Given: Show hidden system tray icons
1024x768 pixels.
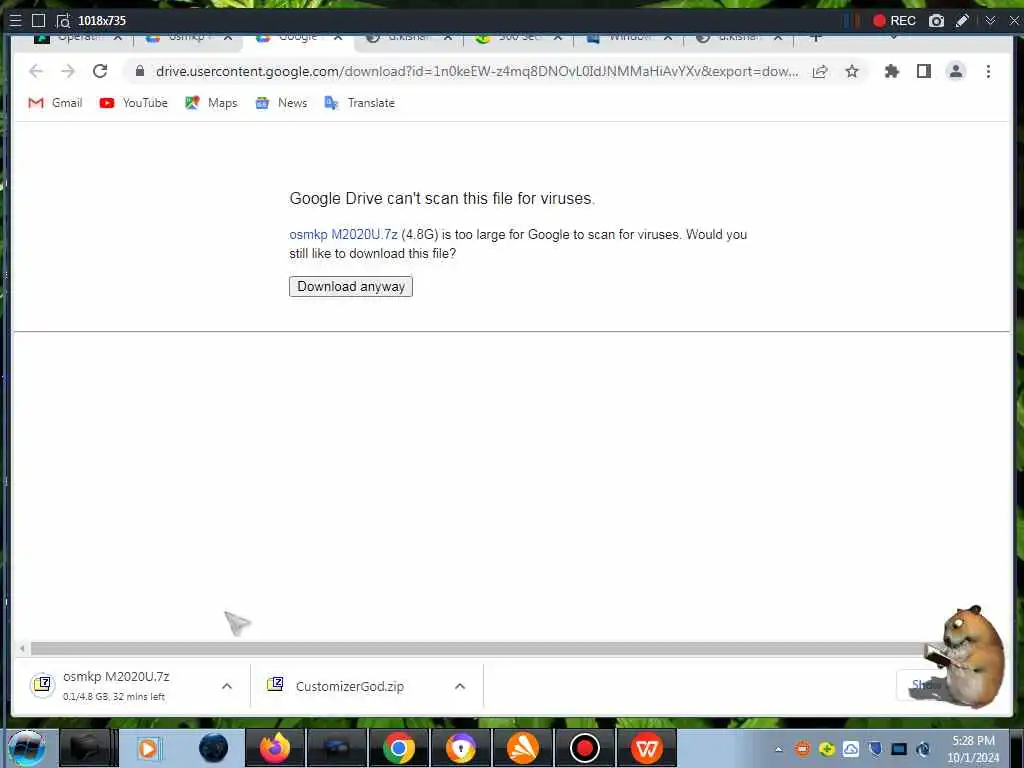Looking at the screenshot, I should click(778, 749).
